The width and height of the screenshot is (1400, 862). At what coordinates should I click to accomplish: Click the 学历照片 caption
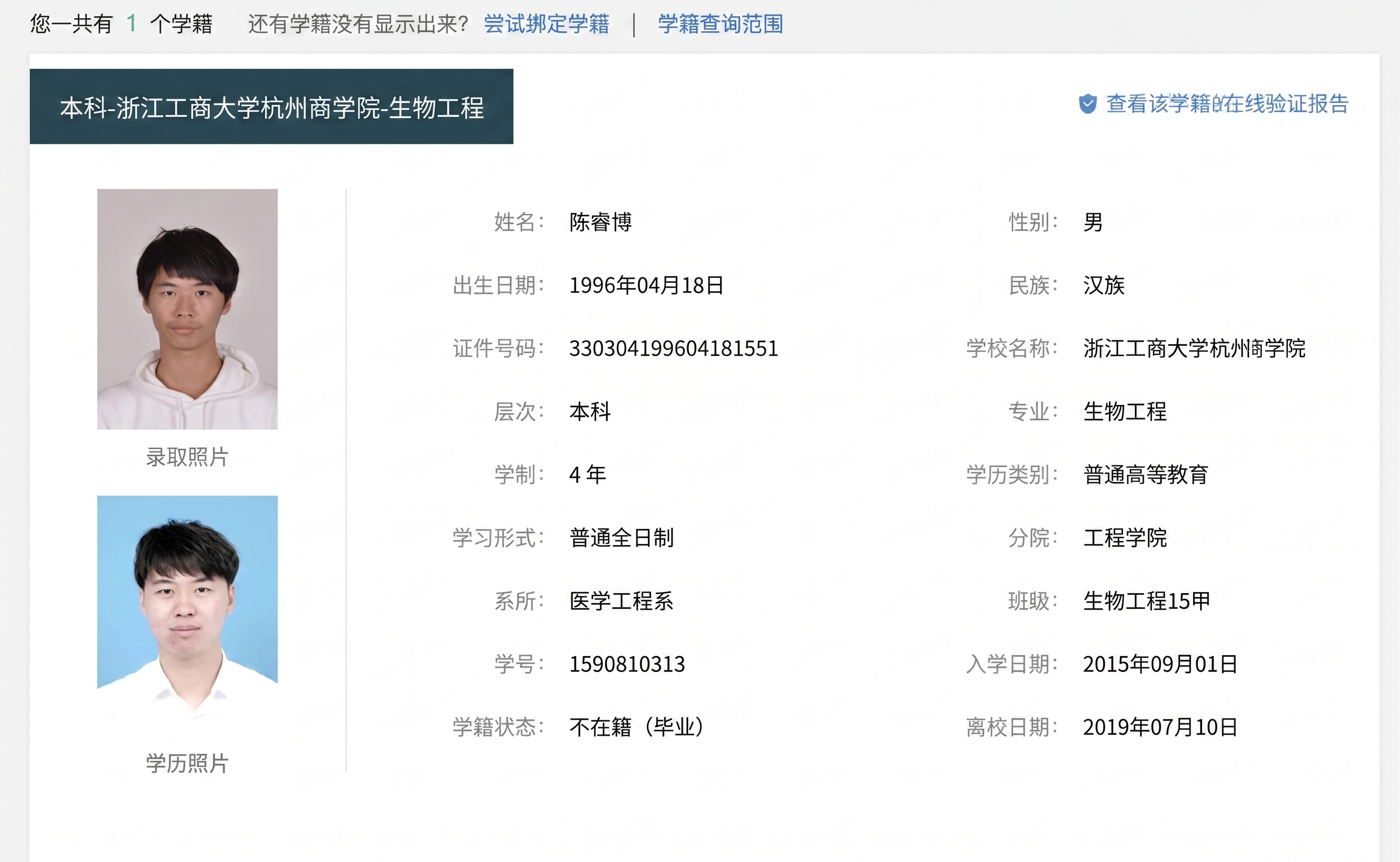187,763
